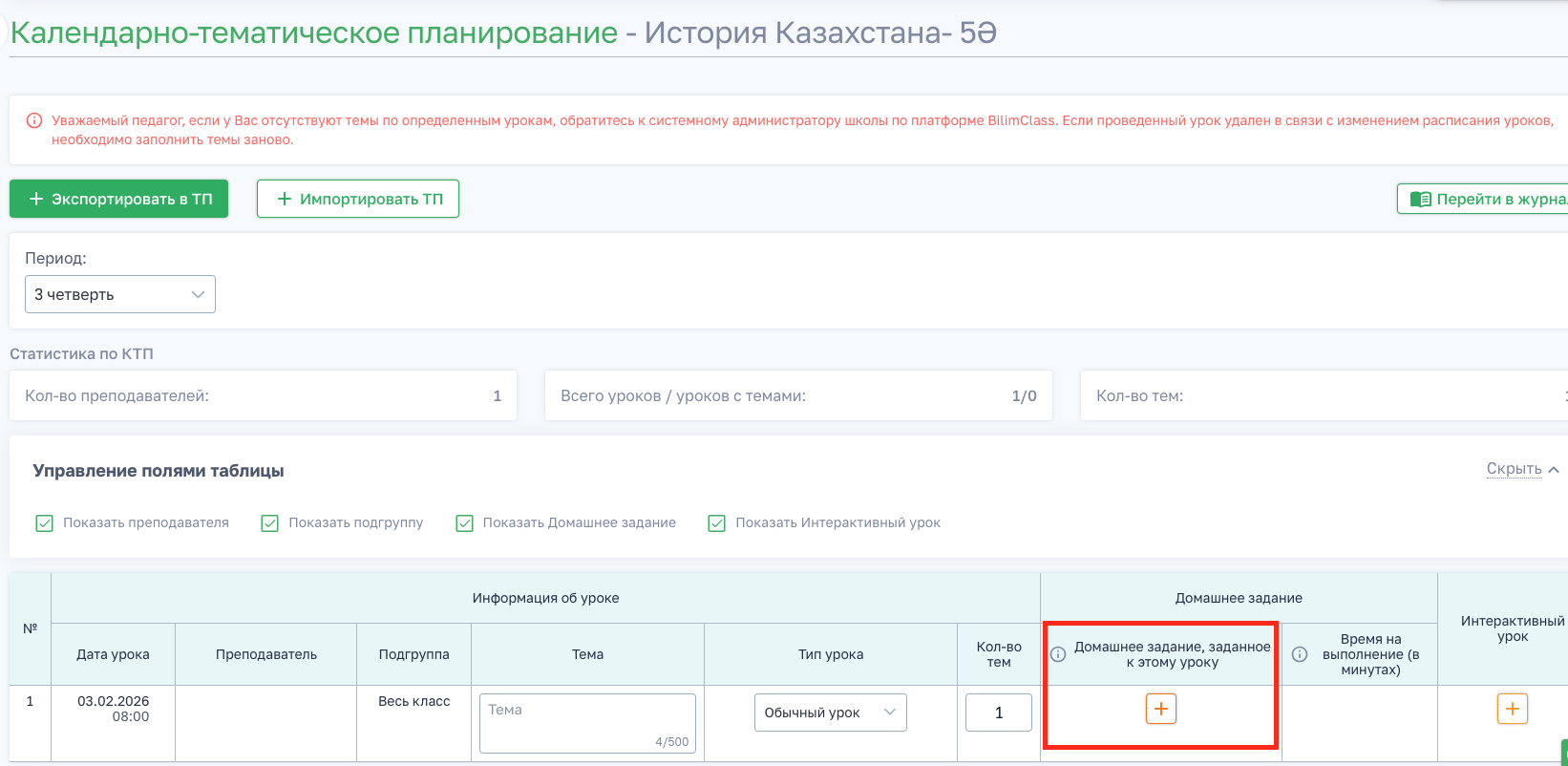Click plus icon on Импортировать ТП
The height and width of the screenshot is (766, 1568).
[284, 199]
